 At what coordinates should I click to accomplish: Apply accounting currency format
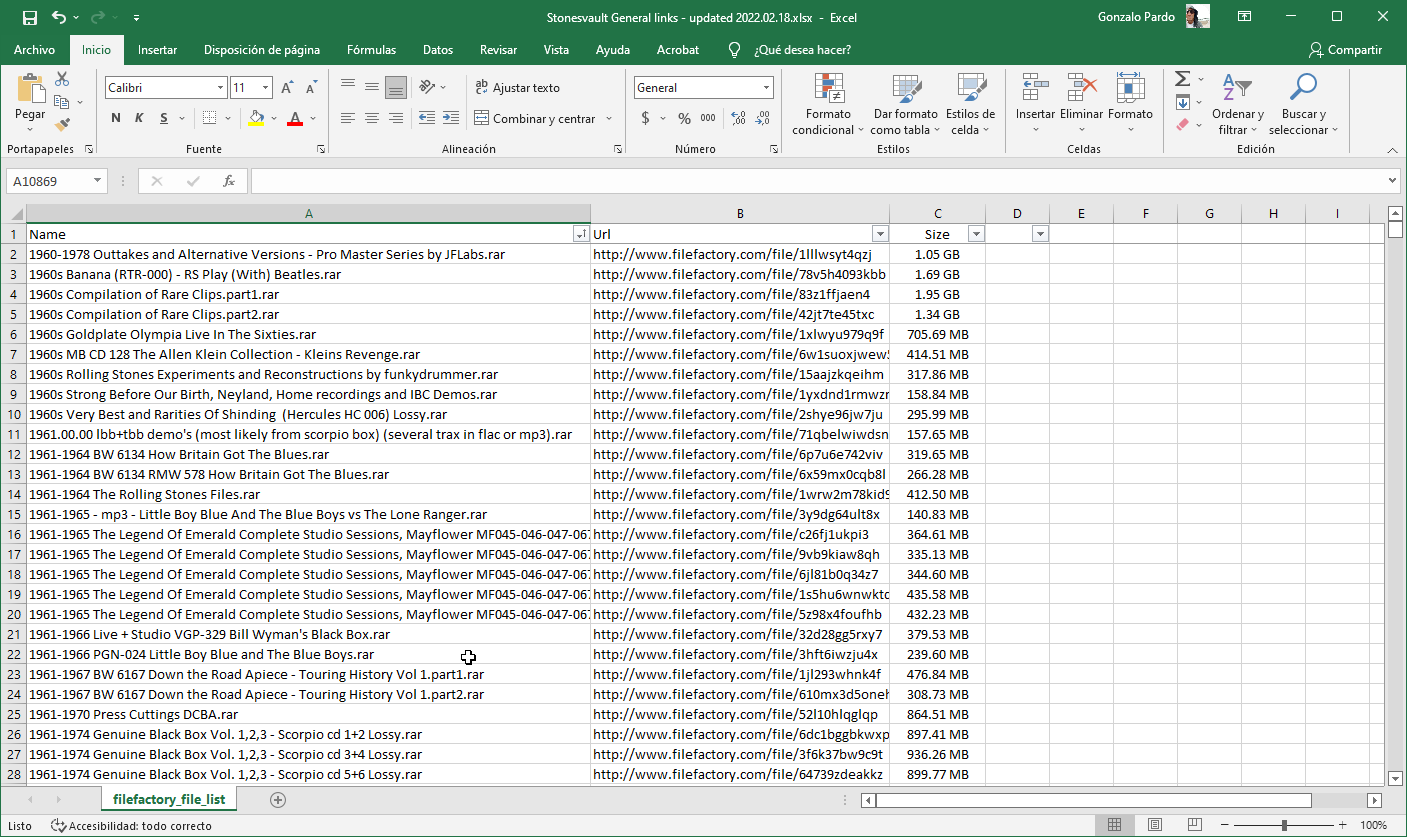[x=646, y=118]
